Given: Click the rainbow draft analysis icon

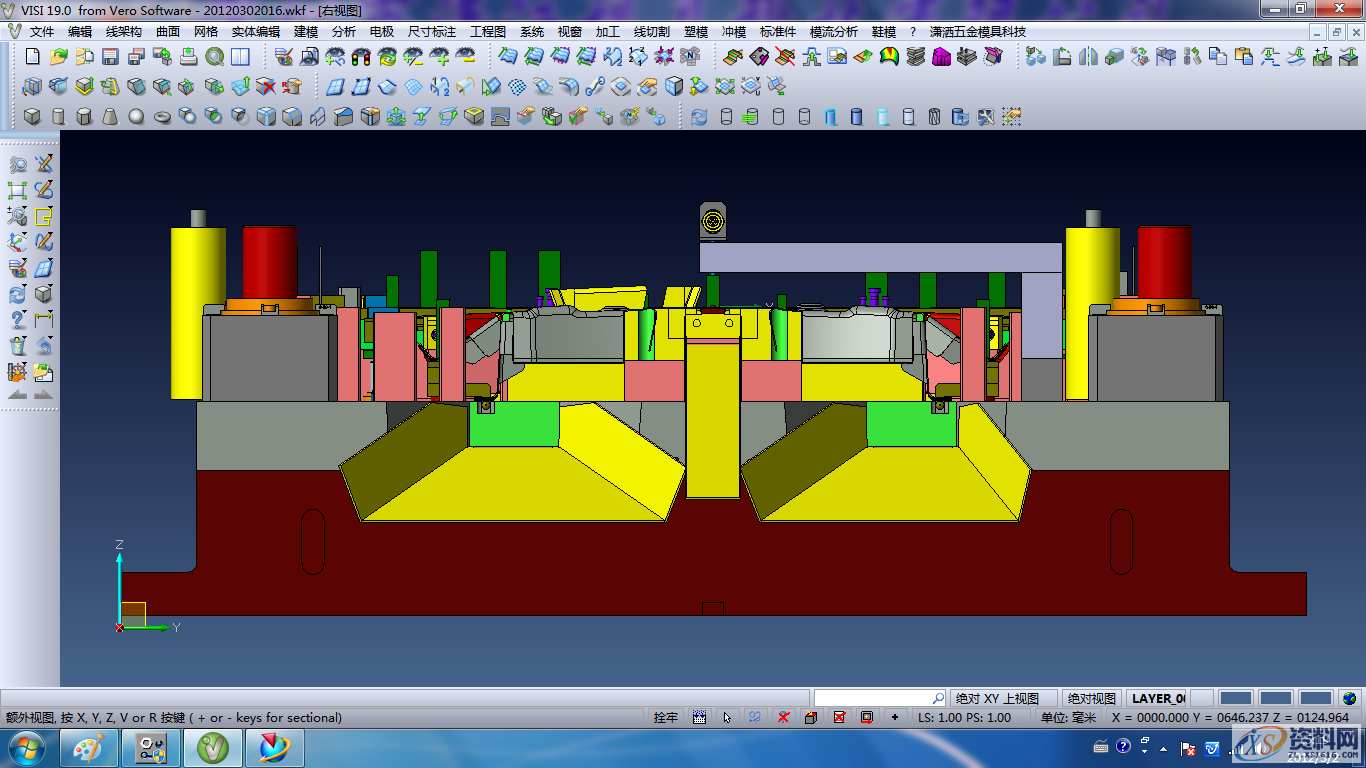Looking at the screenshot, I should coord(889,57).
